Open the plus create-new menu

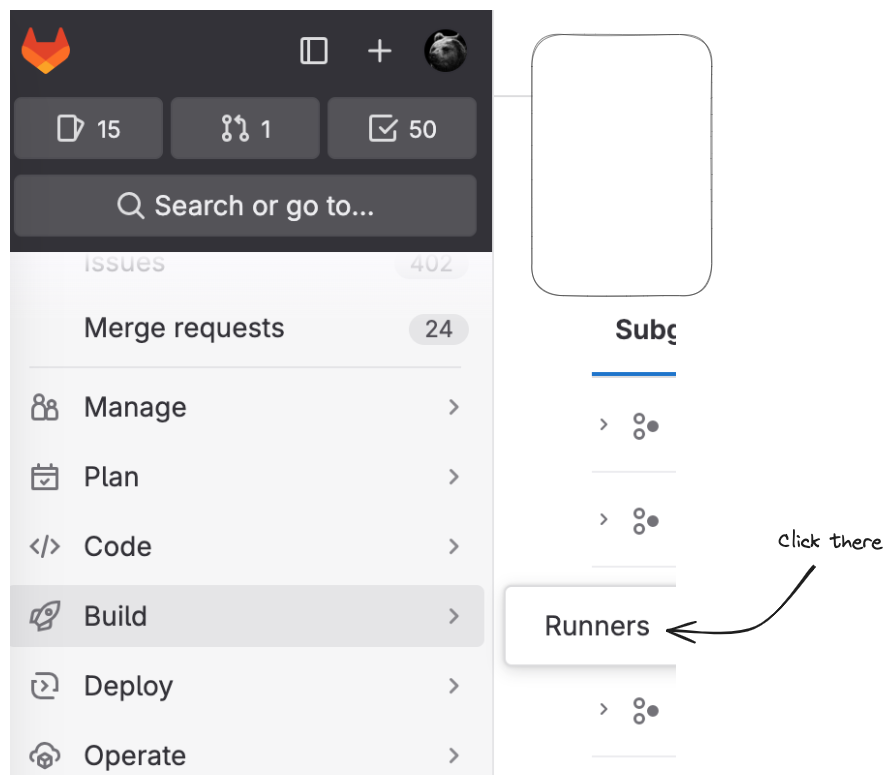tap(379, 51)
